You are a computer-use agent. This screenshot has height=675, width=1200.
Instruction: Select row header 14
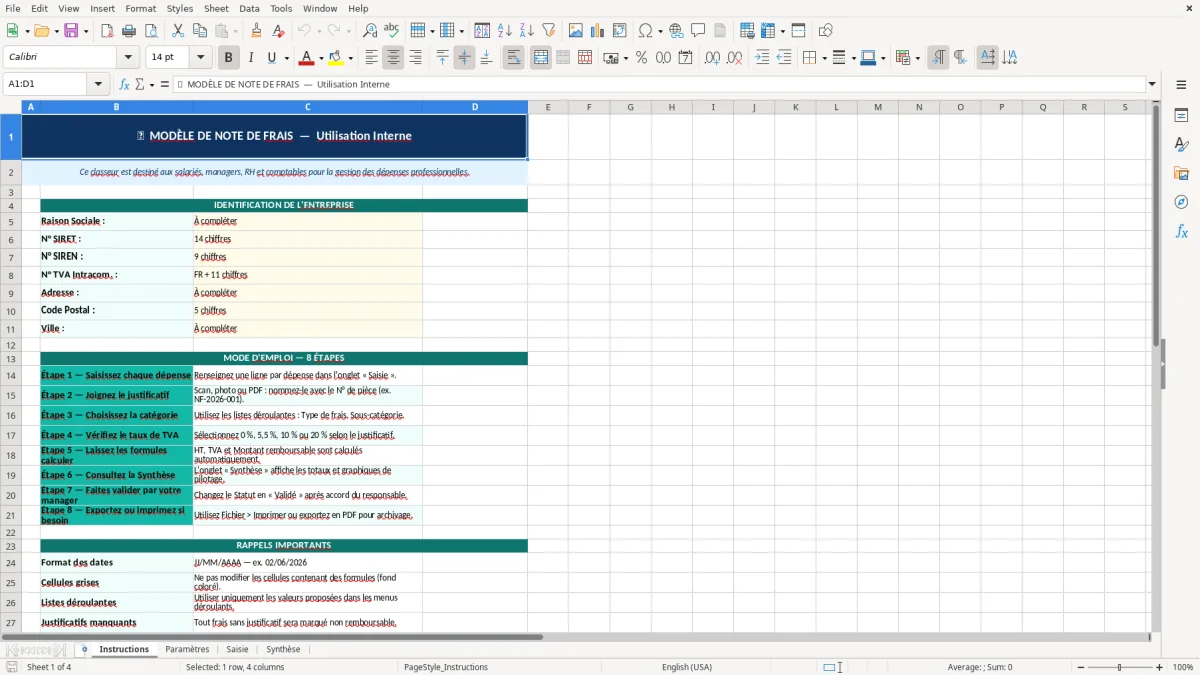[x=11, y=376]
